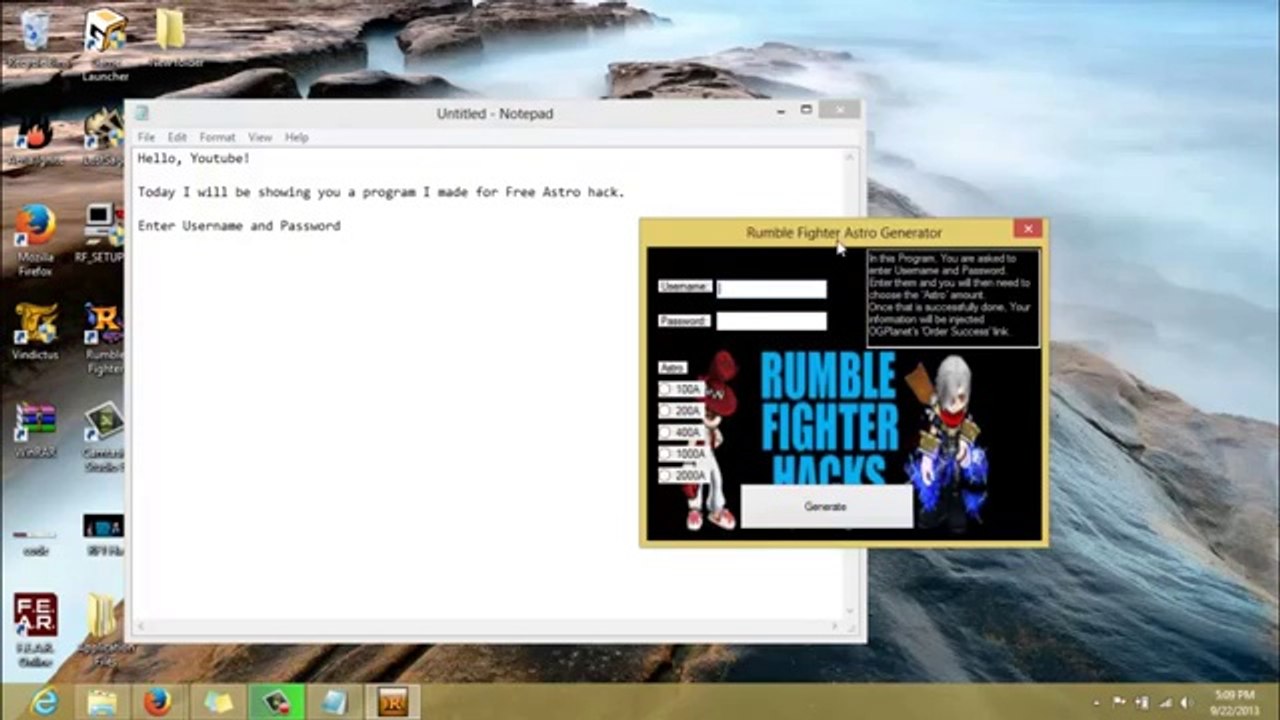Open the WinRAR desktop shortcut
The height and width of the screenshot is (720, 1280).
(36, 428)
